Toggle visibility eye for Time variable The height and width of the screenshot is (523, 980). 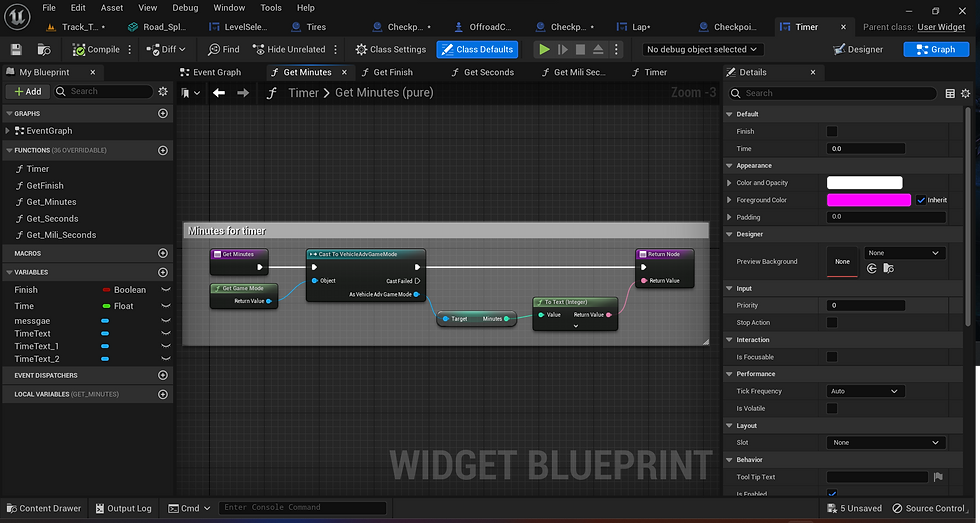(x=166, y=306)
